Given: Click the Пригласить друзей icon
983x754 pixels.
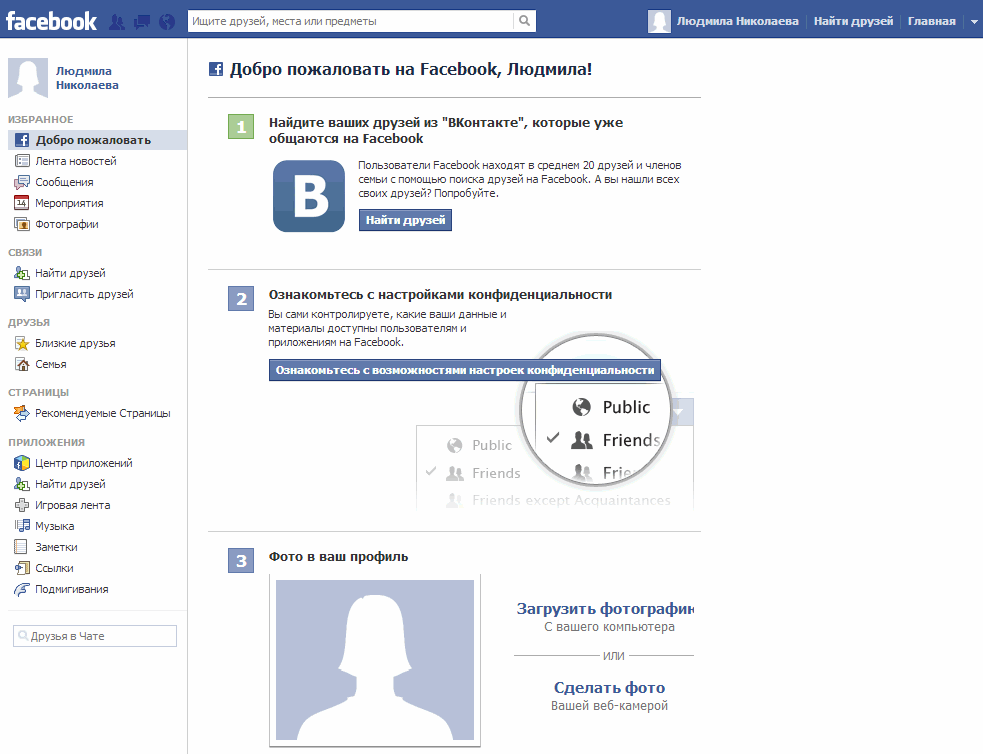Looking at the screenshot, I should pyautogui.click(x=22, y=294).
